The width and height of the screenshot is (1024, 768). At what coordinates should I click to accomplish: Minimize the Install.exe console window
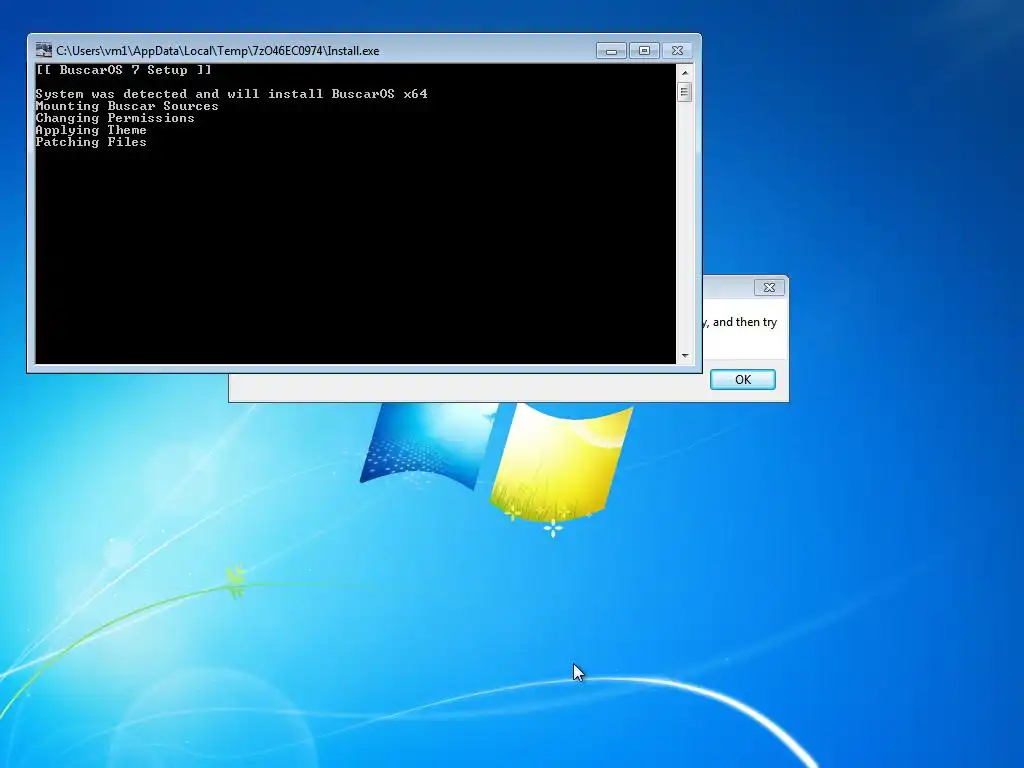pyautogui.click(x=611, y=50)
